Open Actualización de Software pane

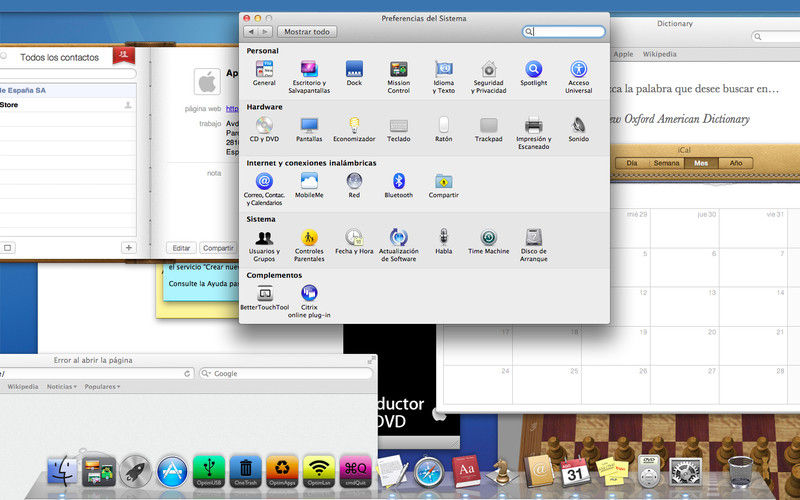398,245
